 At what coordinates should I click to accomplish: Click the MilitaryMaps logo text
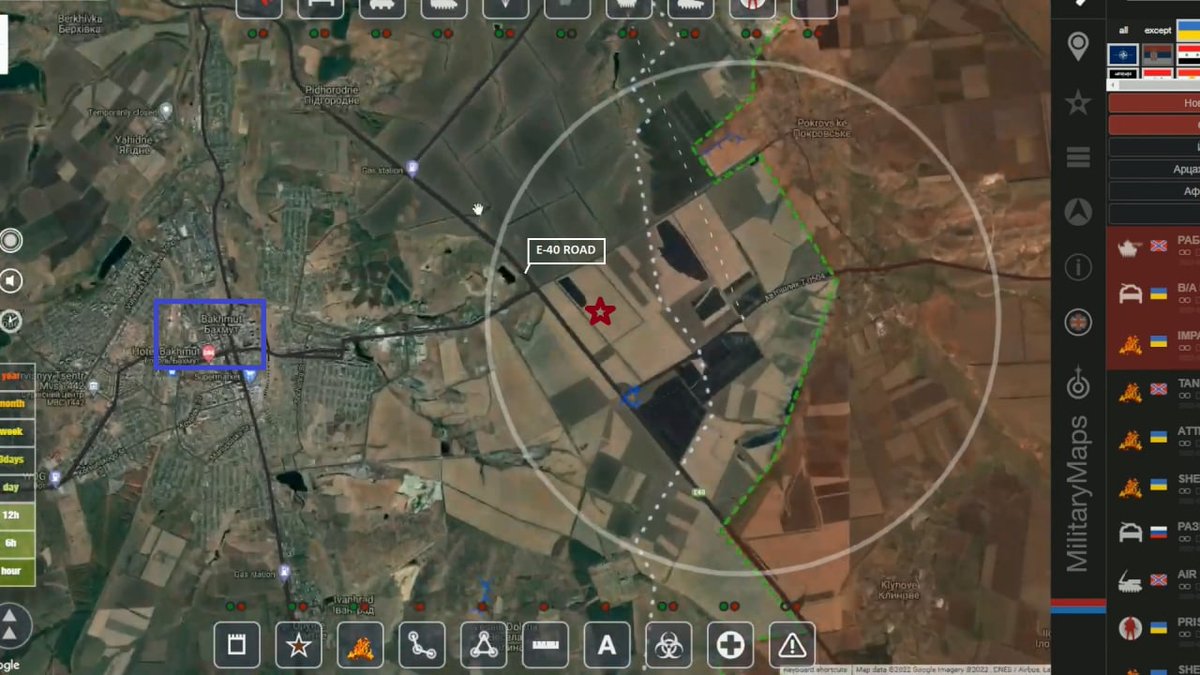1078,494
